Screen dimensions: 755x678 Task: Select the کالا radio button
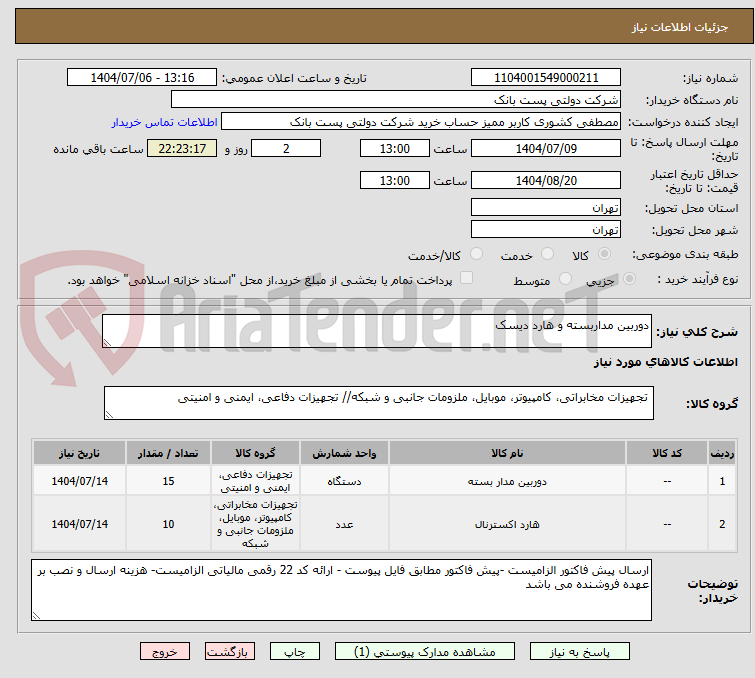pyautogui.click(x=604, y=254)
